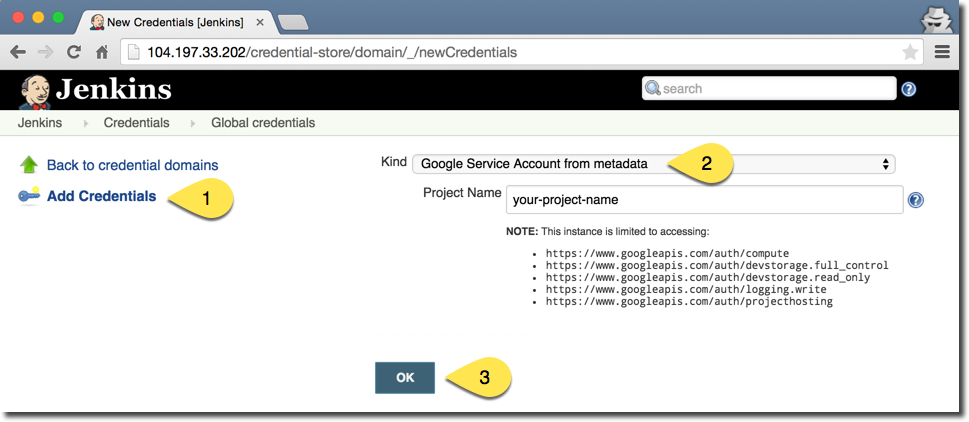Open the Kind dropdown

pyautogui.click(x=654, y=164)
